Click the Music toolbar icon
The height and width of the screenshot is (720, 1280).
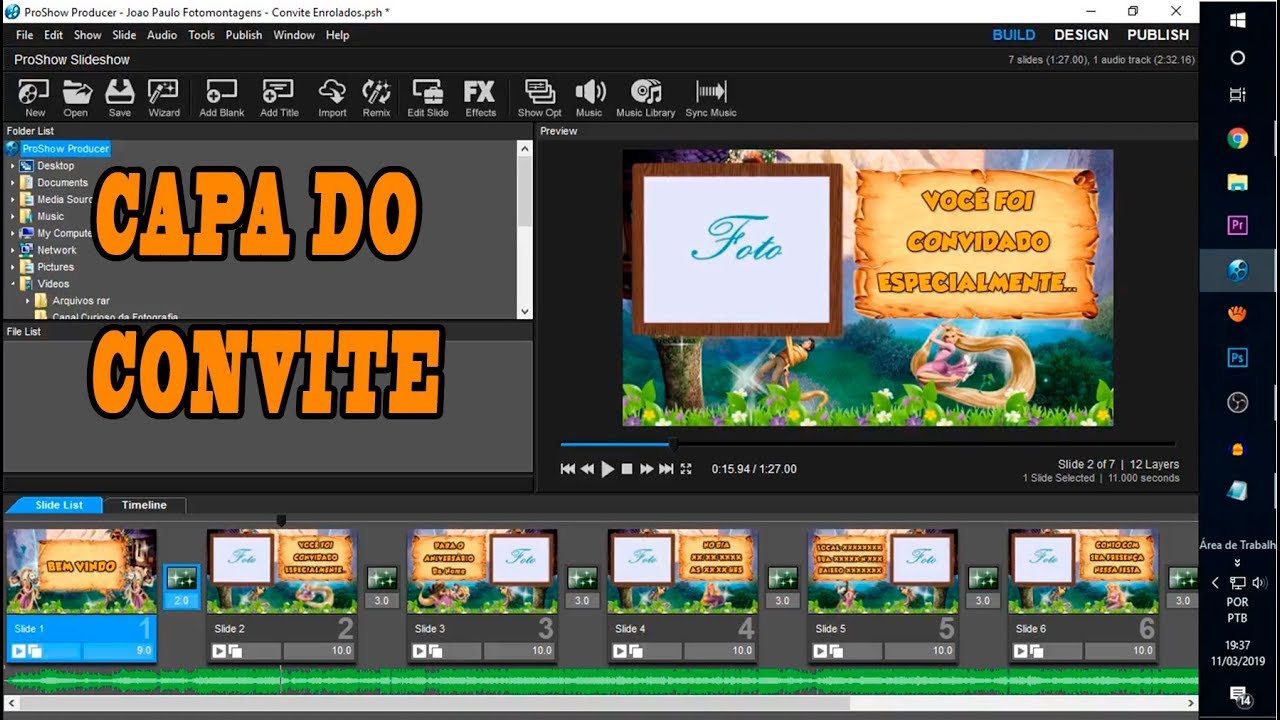(589, 98)
